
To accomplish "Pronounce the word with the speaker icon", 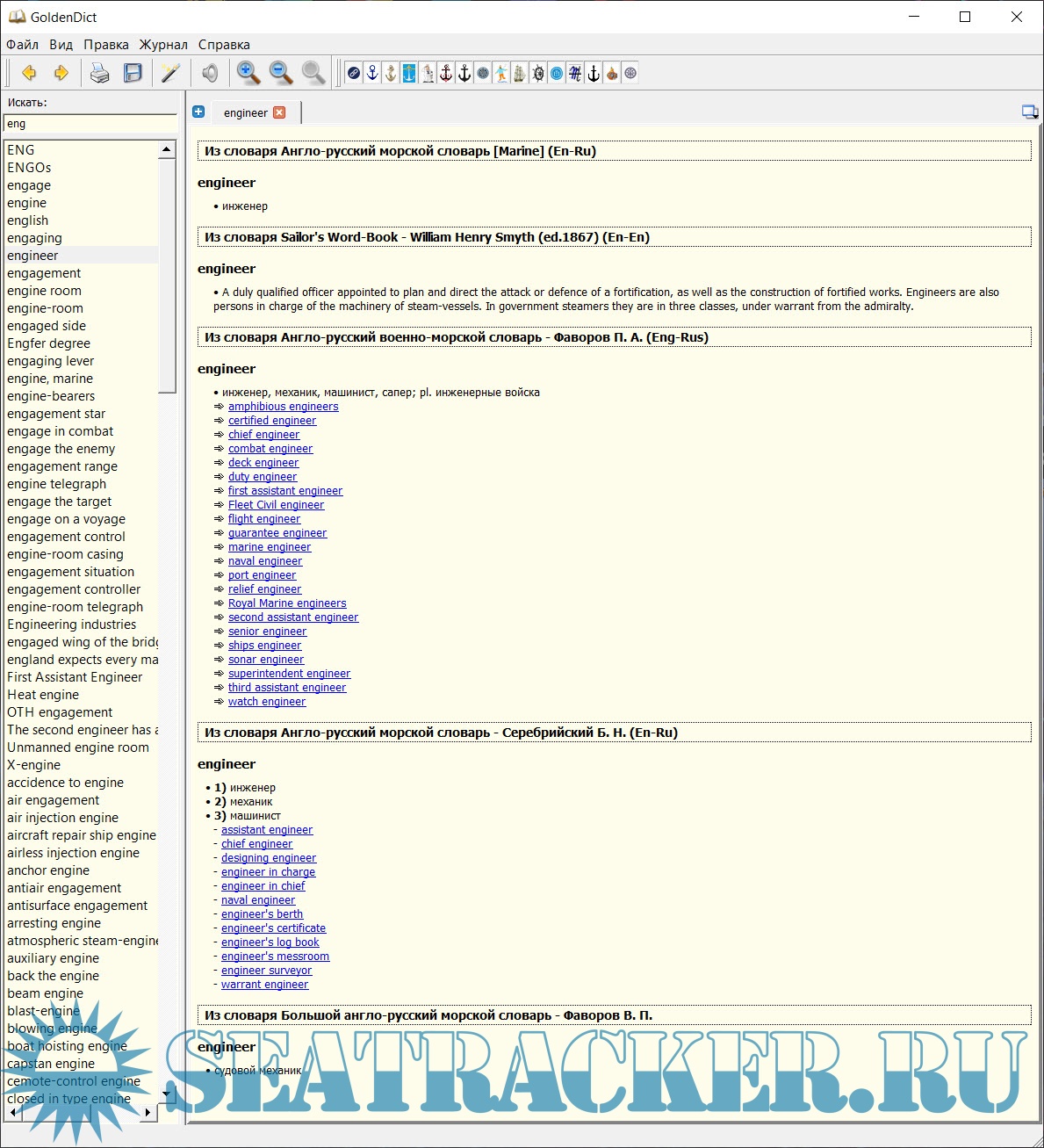I will pos(210,73).
